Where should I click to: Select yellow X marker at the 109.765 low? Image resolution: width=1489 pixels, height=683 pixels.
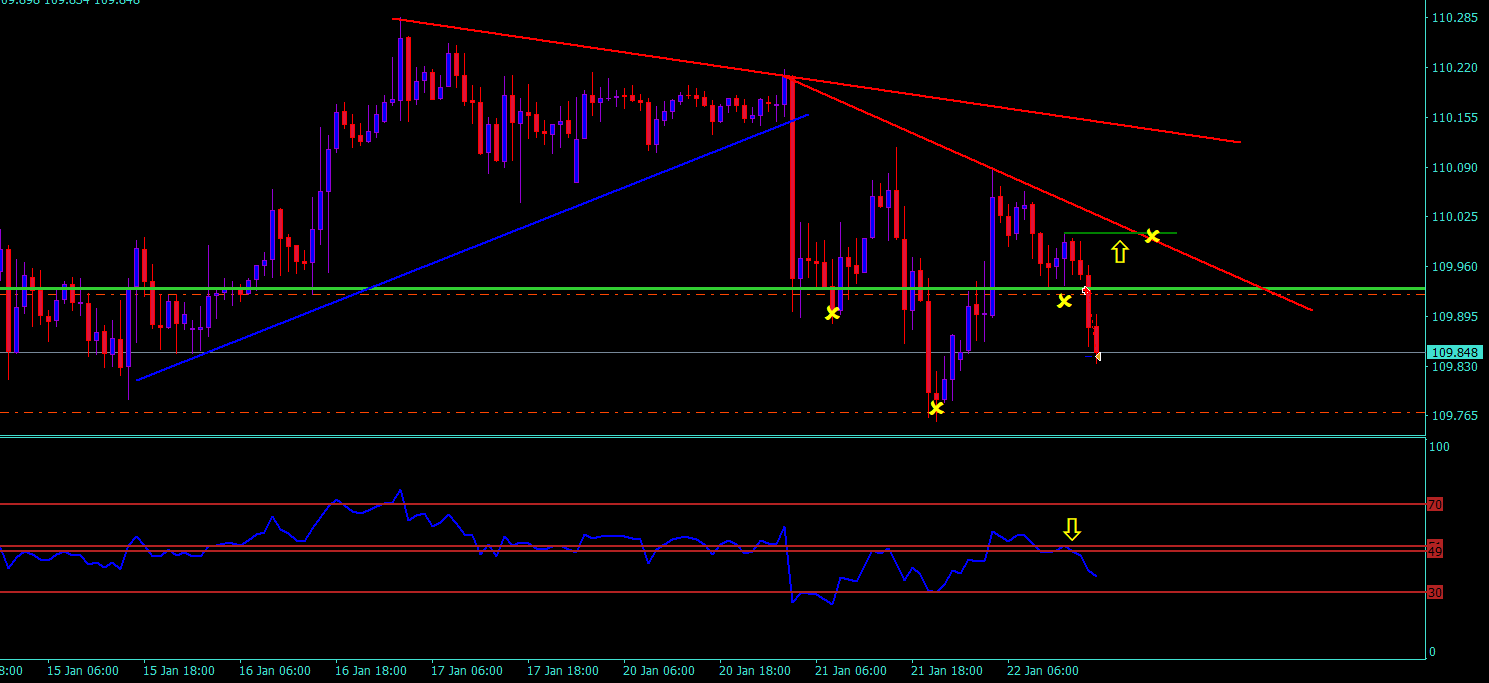(936, 408)
